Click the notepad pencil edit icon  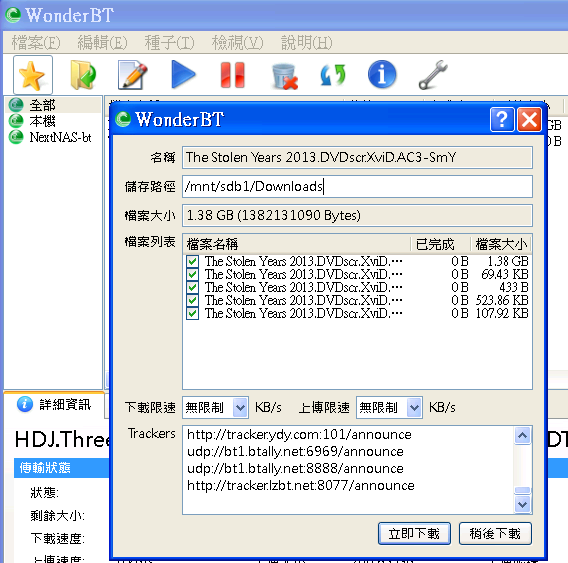133,75
